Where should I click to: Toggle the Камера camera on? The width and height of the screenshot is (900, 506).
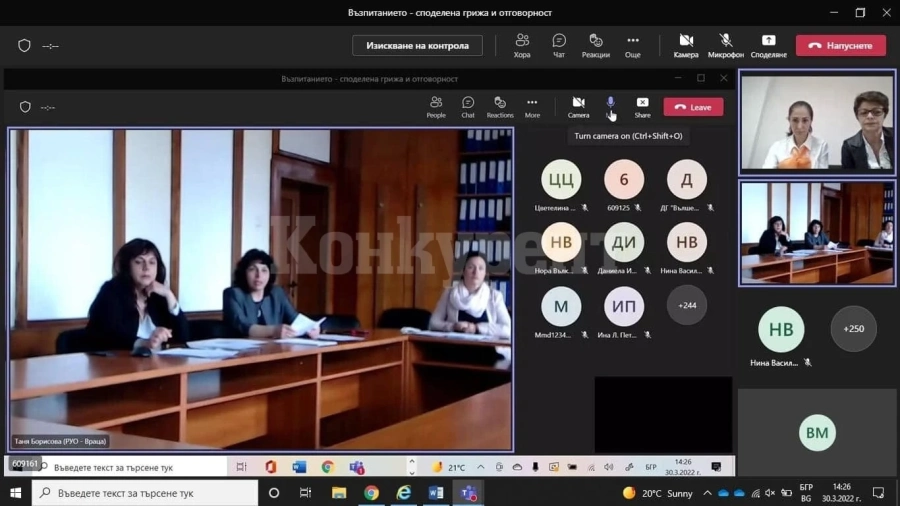686,45
